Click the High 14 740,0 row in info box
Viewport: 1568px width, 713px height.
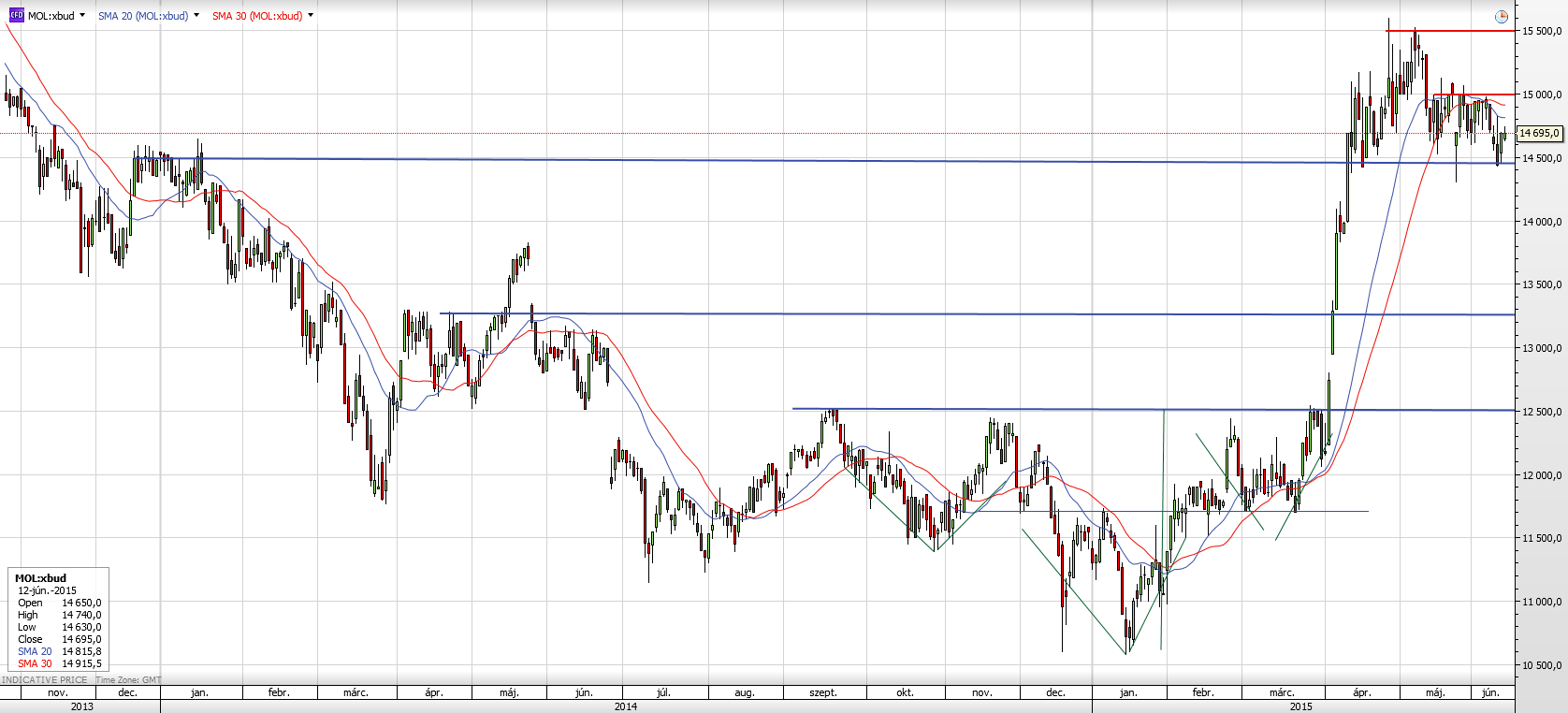(x=59, y=615)
